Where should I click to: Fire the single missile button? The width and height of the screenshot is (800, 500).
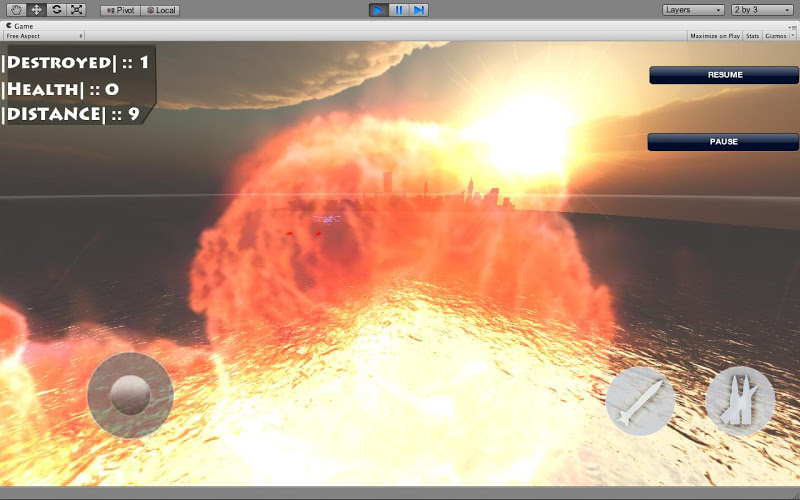[x=640, y=401]
